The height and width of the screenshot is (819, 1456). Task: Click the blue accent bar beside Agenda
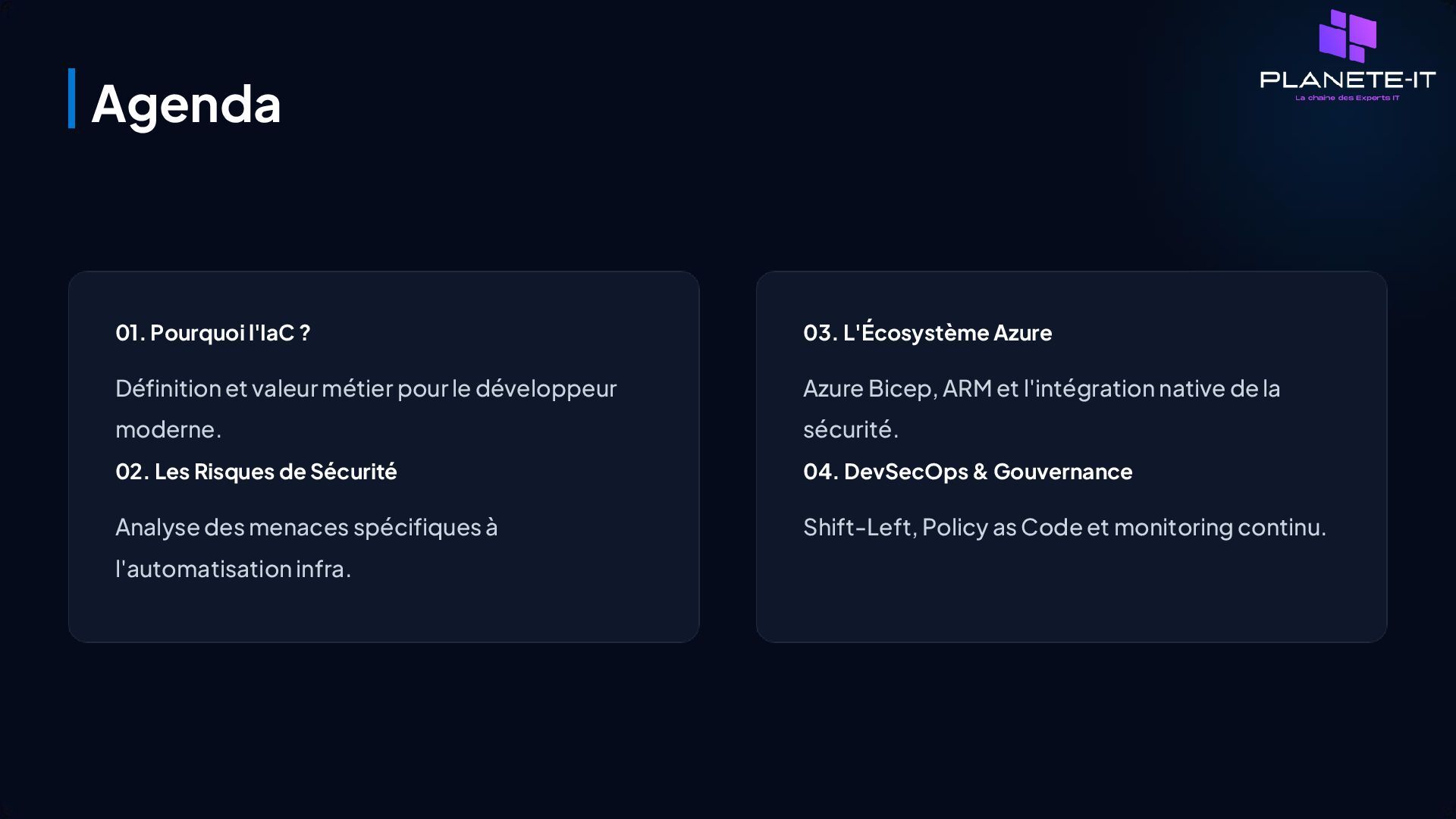pyautogui.click(x=72, y=99)
